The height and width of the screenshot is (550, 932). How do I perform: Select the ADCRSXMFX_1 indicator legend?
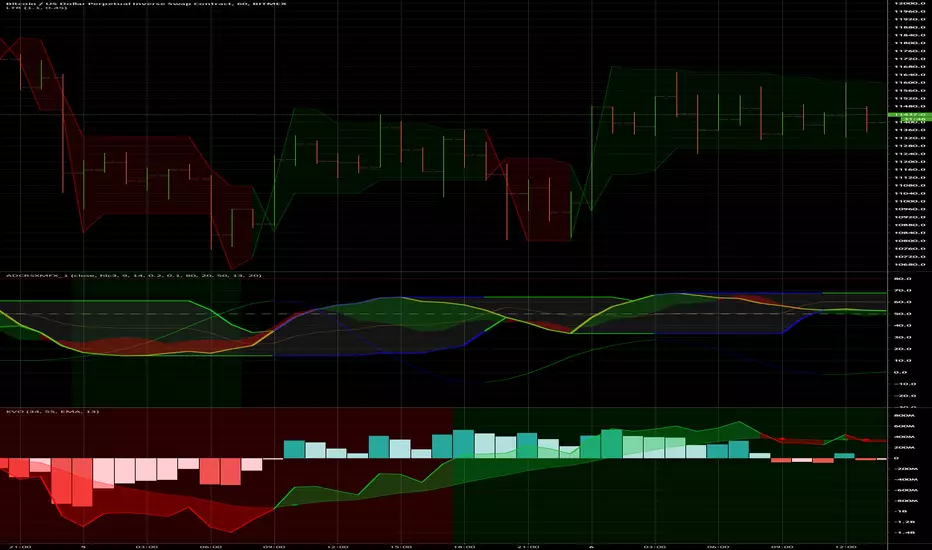coord(133,275)
